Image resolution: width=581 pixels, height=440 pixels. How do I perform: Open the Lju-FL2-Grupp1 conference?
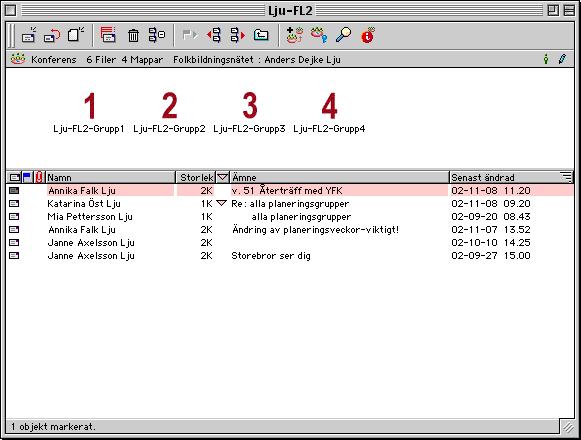89,112
